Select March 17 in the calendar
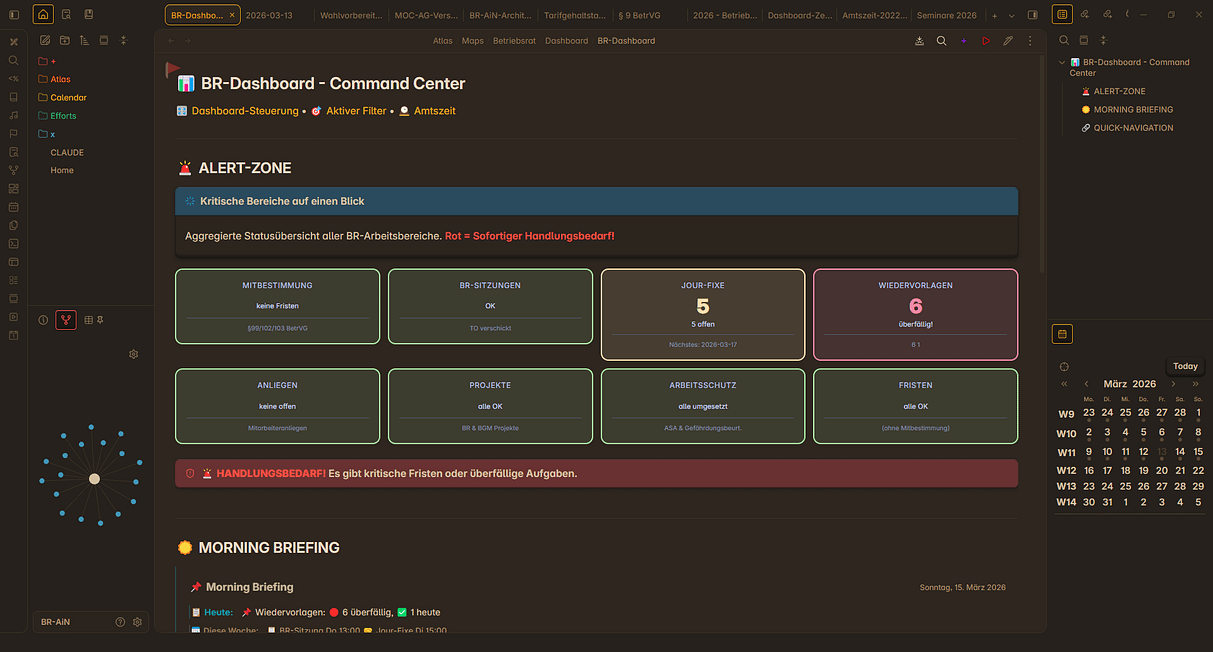 click(1107, 470)
